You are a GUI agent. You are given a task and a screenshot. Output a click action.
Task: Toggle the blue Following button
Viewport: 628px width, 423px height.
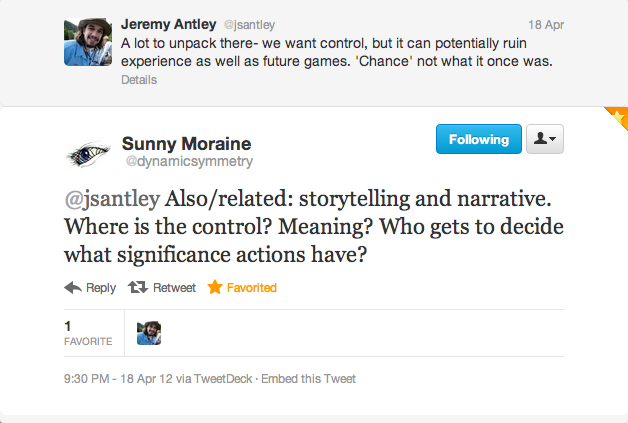pyautogui.click(x=479, y=139)
